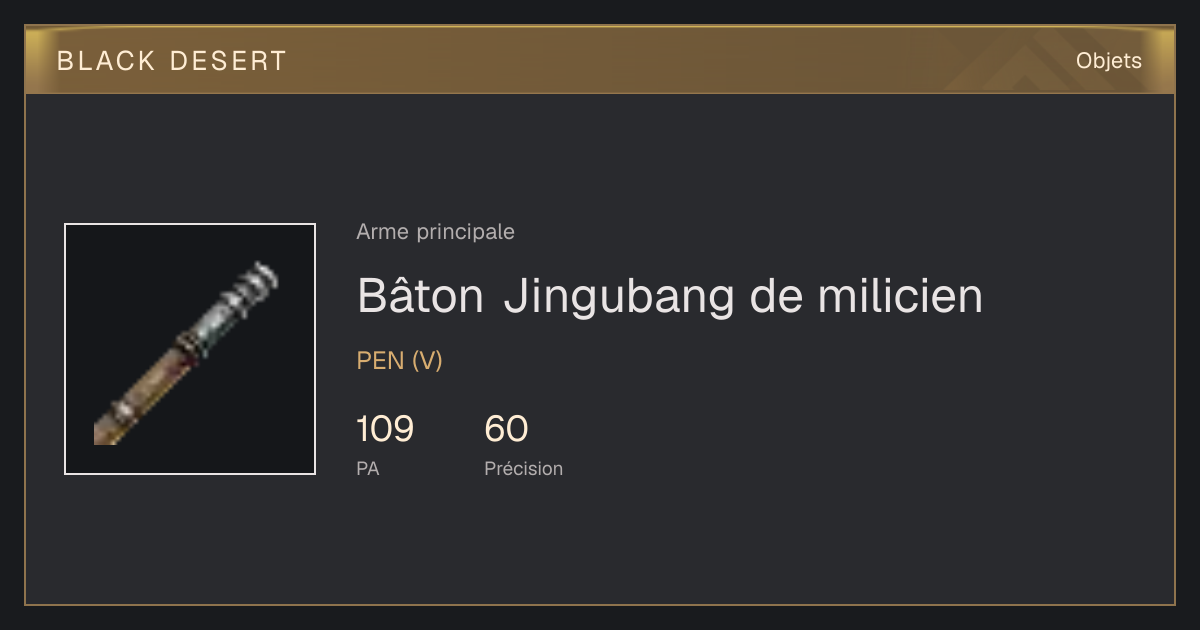Click the 60 Précision value
Screen dimensions: 1200x630
coord(506,429)
